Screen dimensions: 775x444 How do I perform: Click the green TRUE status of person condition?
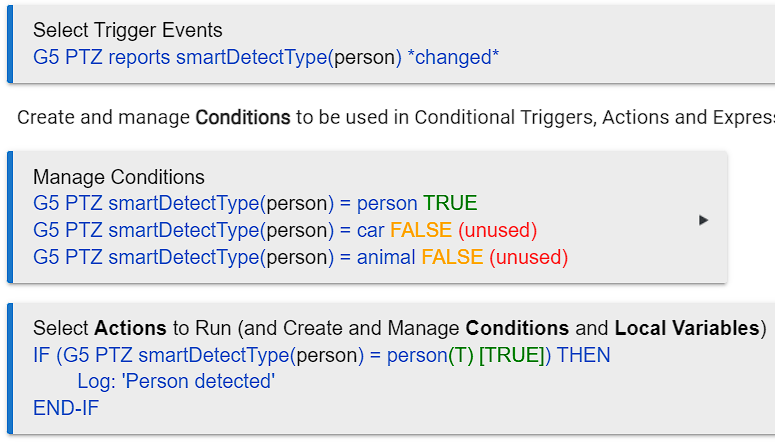pos(450,204)
